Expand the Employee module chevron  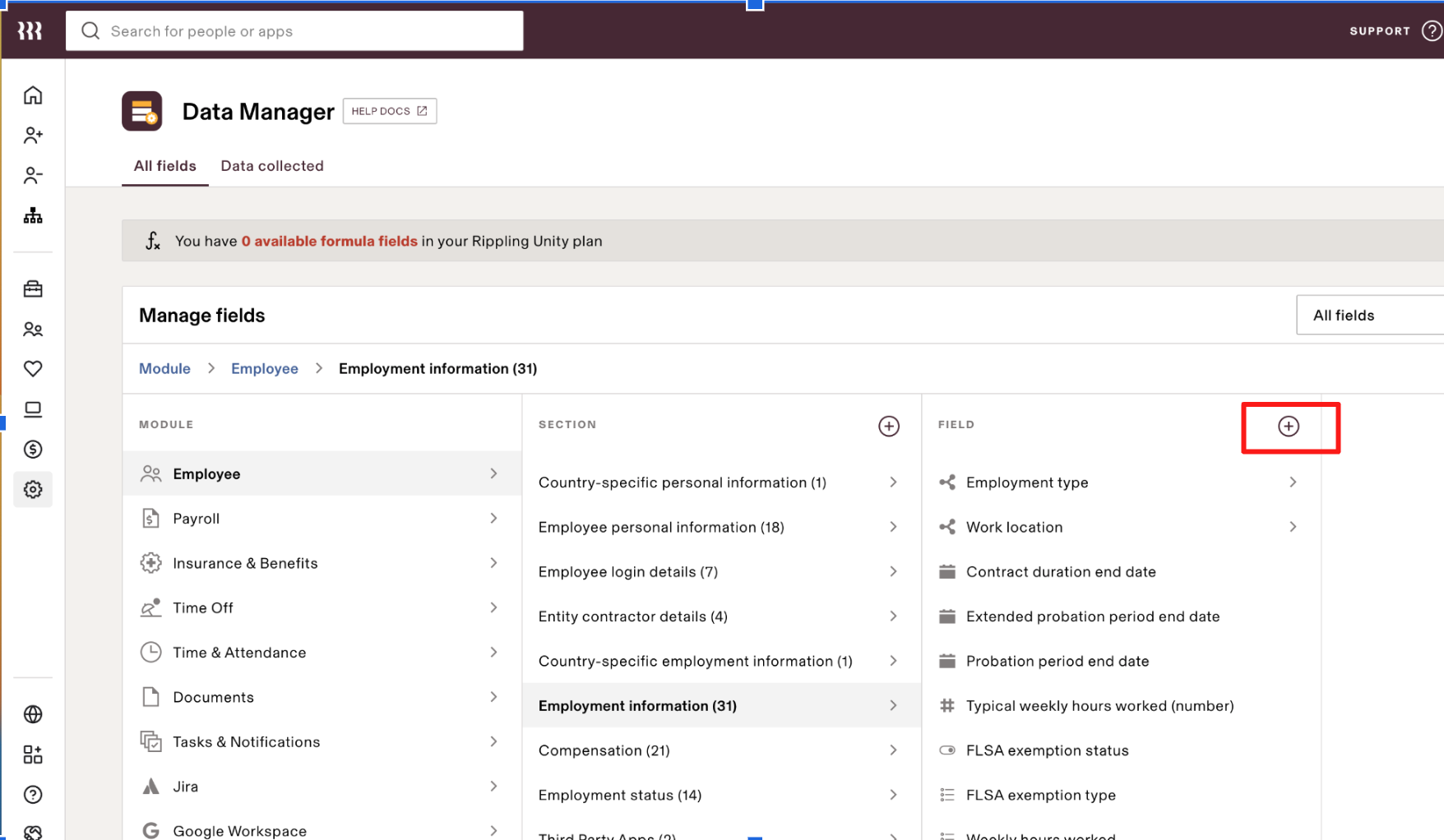[x=493, y=473]
